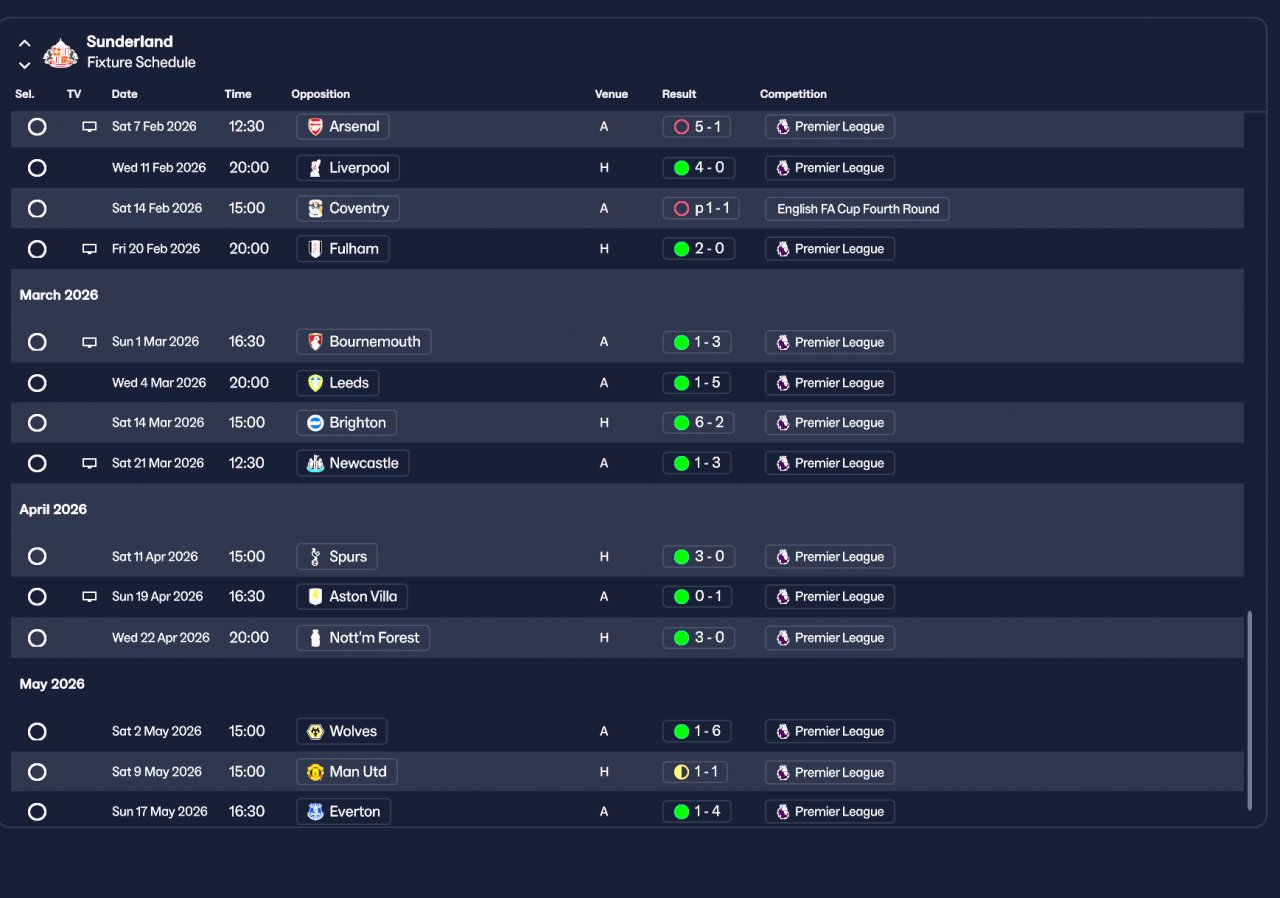Select the Brighton fixture radio button
The height and width of the screenshot is (898, 1280).
(37, 423)
